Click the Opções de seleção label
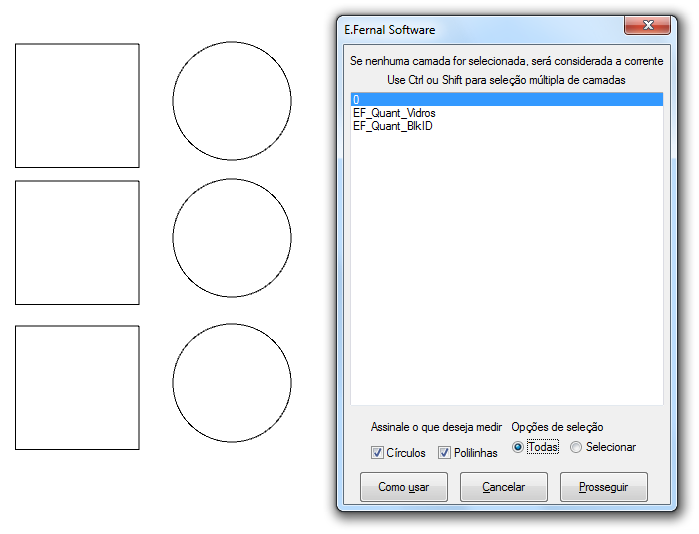The width and height of the screenshot is (699, 534). [x=557, y=427]
